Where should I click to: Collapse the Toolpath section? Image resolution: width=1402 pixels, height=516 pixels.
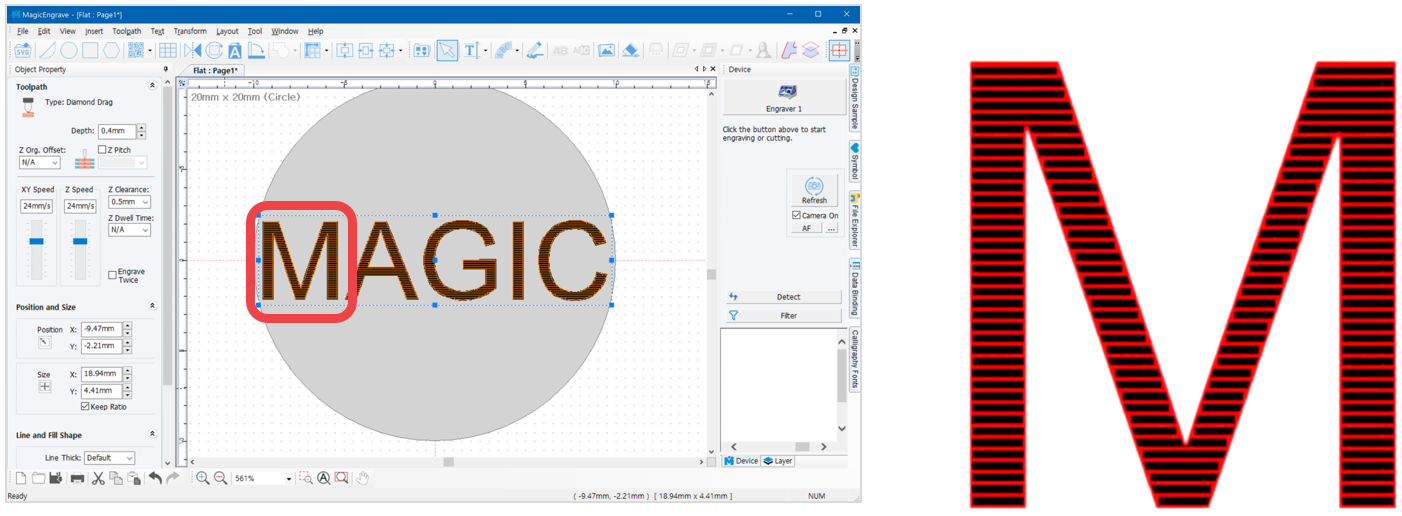152,87
